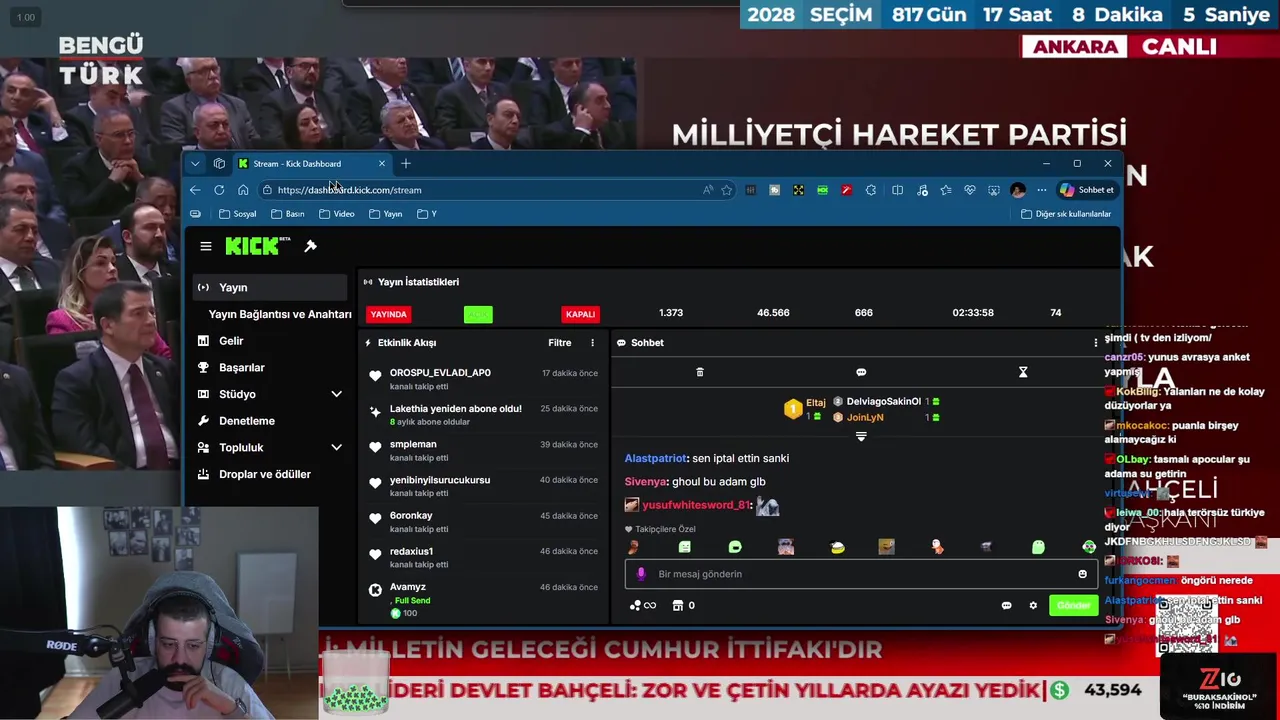This screenshot has height=720, width=1280.
Task: Expand the Stüdyo sidebar section chevron
Action: [x=336, y=395]
